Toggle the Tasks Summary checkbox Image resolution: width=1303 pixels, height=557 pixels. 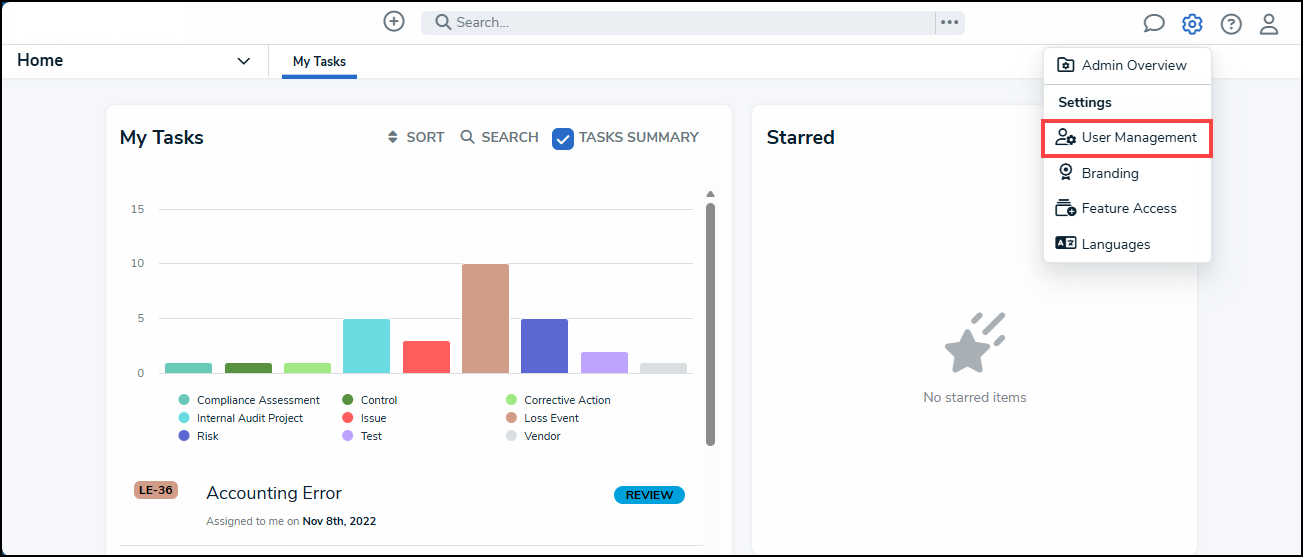pos(563,138)
